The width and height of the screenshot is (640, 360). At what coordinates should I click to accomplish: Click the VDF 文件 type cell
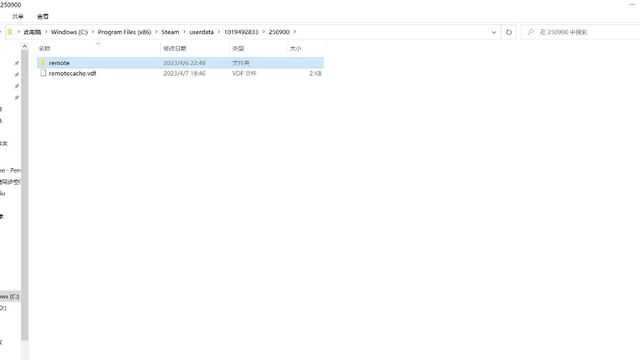(x=244, y=73)
